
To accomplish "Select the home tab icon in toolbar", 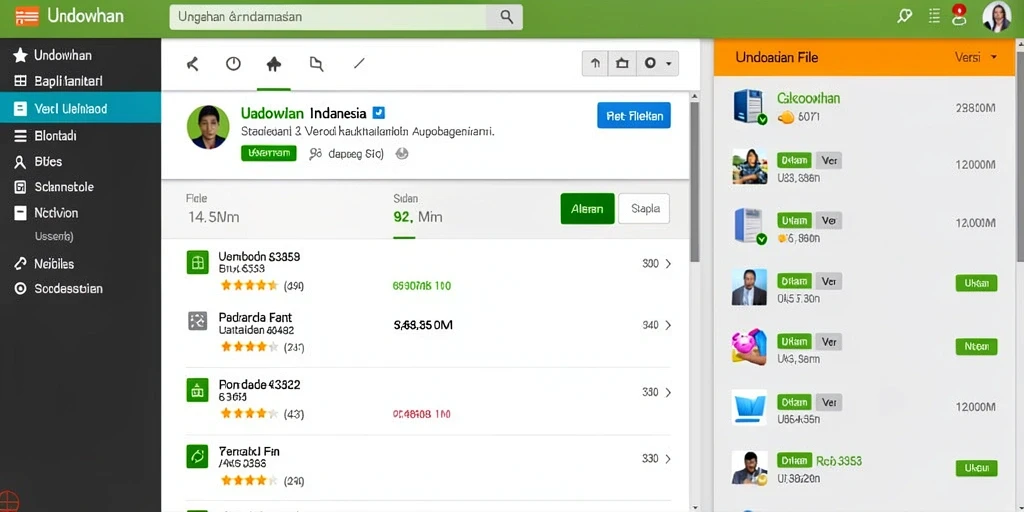I will click(274, 63).
